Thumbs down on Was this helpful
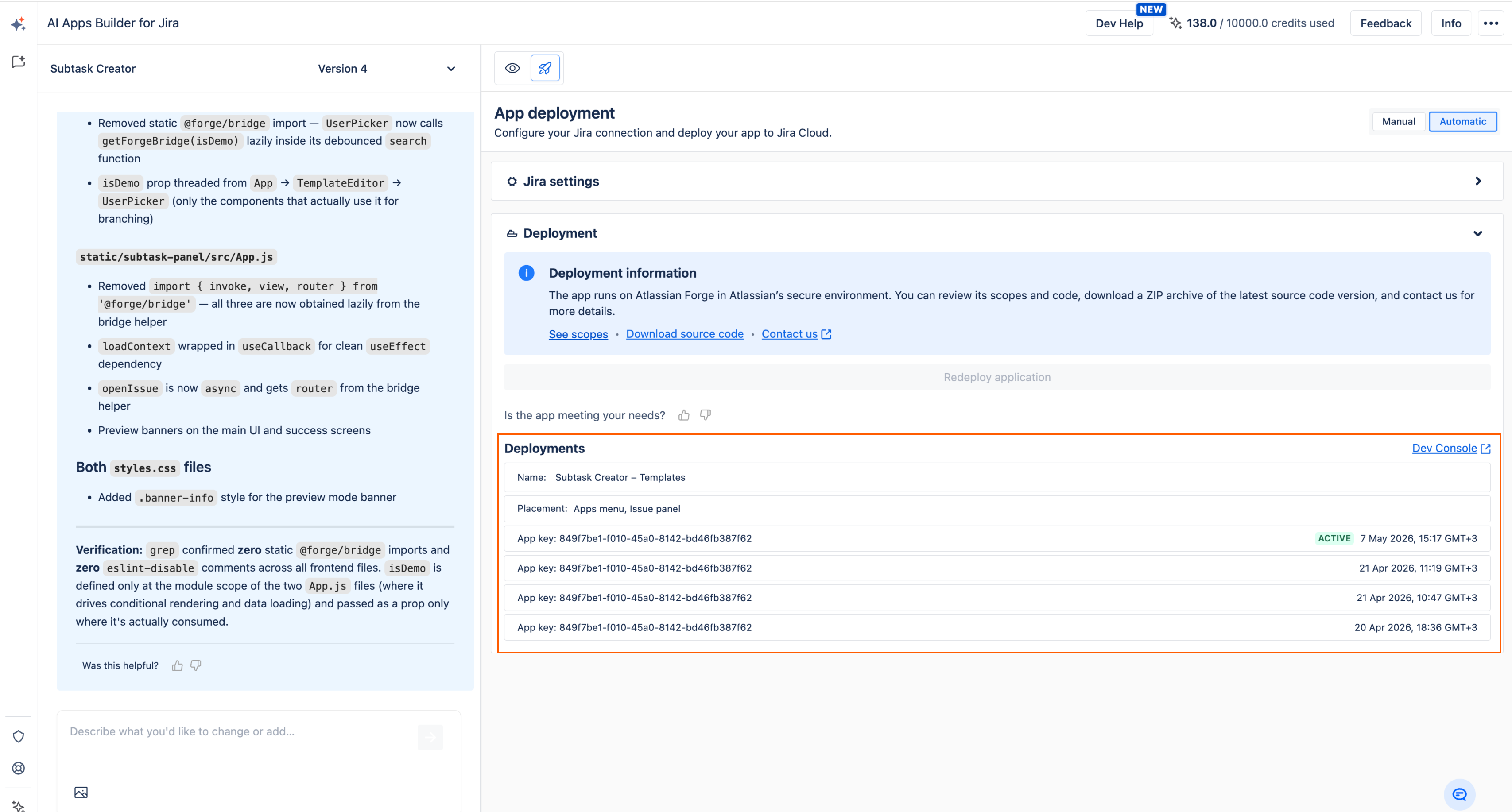Viewport: 1512px width, 812px height. pos(196,665)
